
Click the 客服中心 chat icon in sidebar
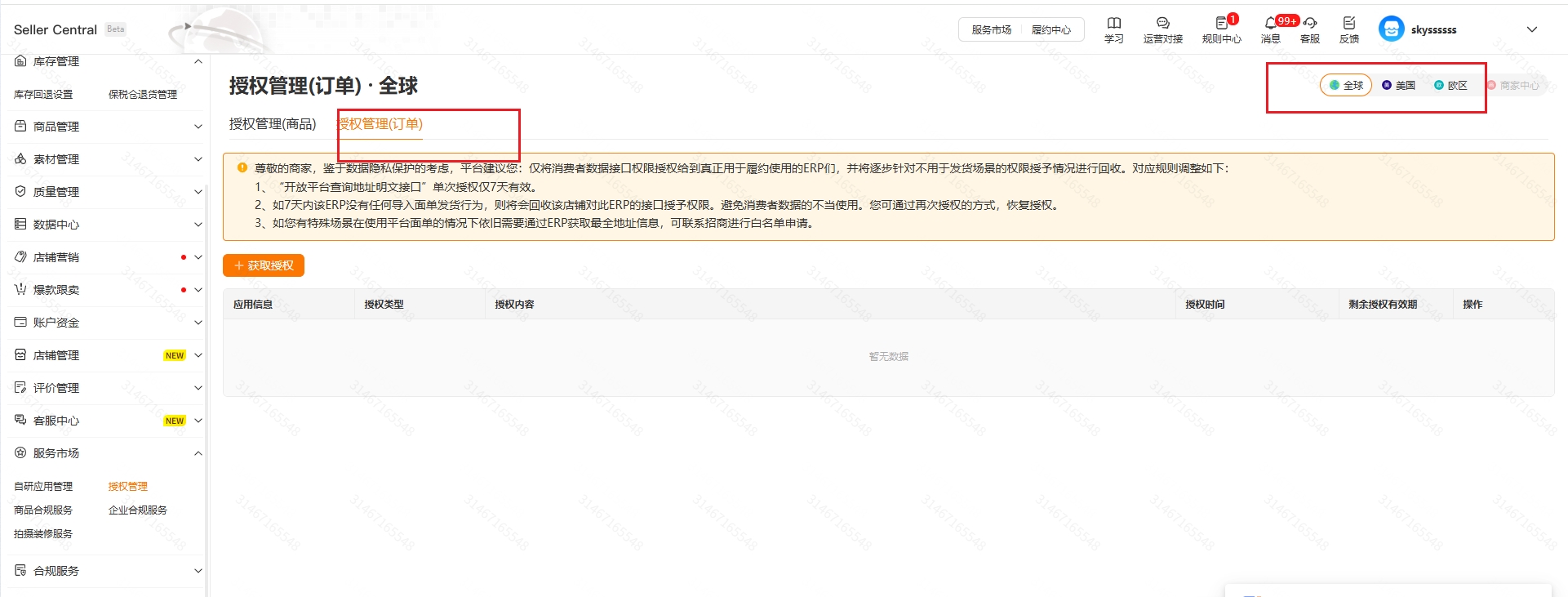tap(20, 421)
